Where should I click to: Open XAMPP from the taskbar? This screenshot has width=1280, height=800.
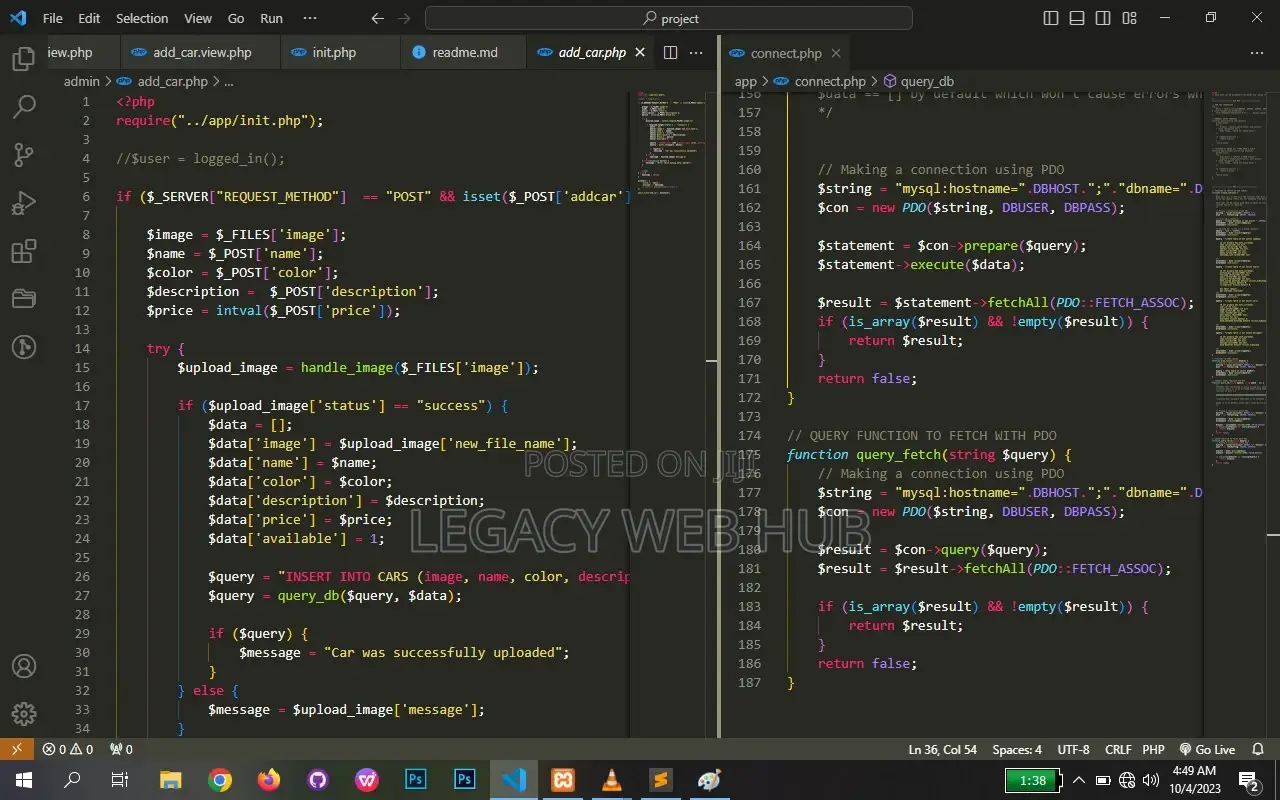point(563,780)
